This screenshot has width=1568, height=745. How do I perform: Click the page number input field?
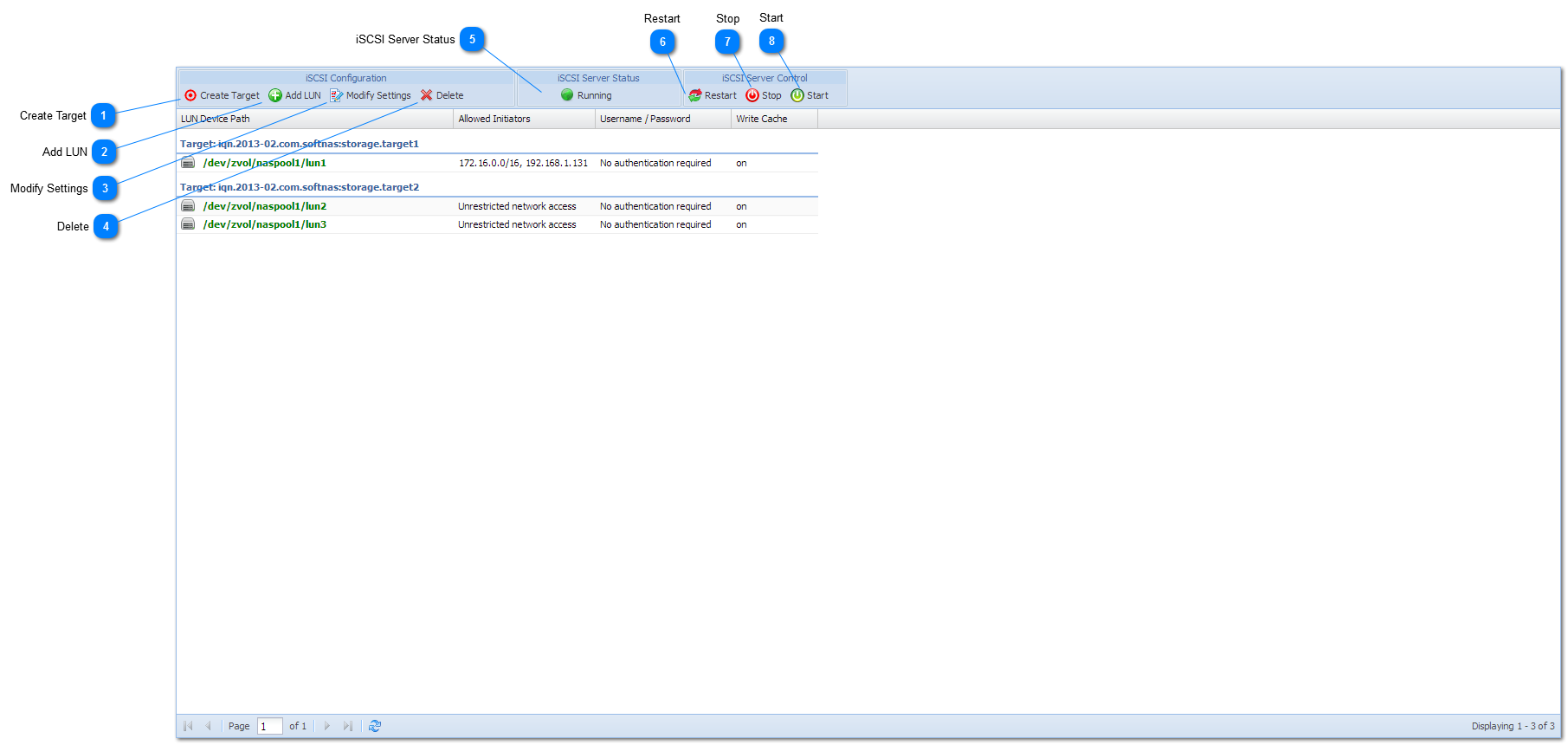(x=270, y=726)
